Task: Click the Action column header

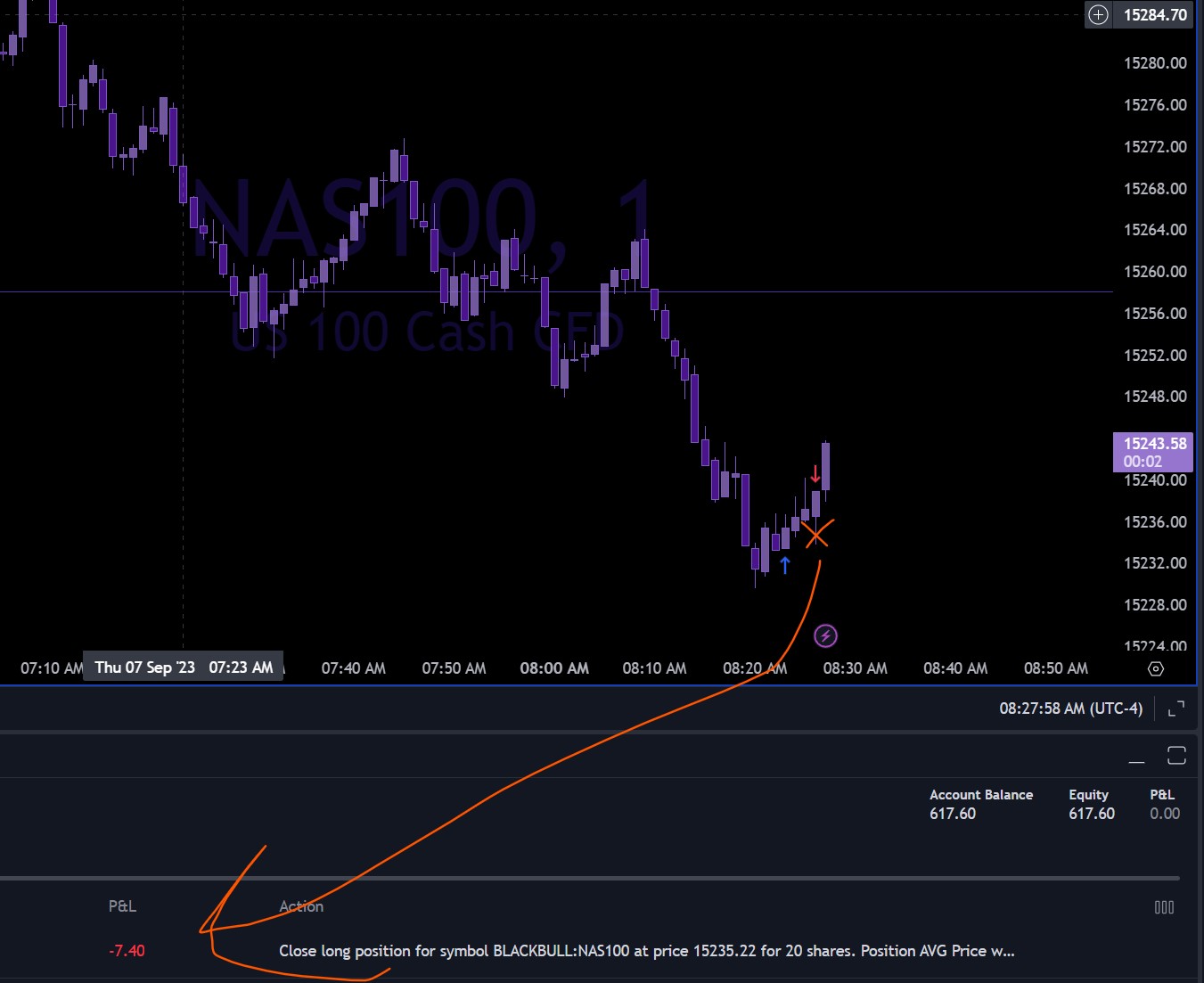Action: [x=301, y=906]
